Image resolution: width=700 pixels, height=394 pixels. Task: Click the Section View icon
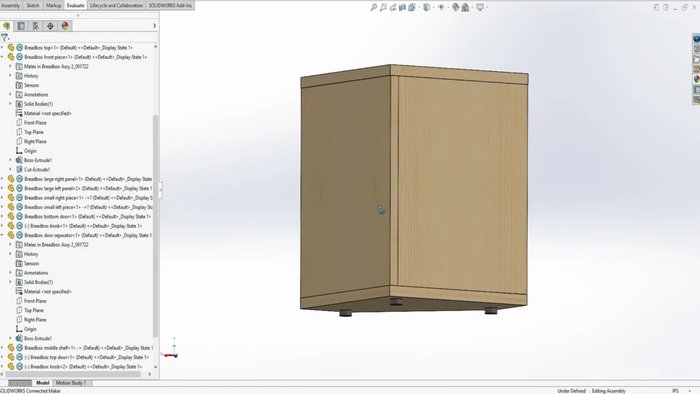(x=402, y=7)
